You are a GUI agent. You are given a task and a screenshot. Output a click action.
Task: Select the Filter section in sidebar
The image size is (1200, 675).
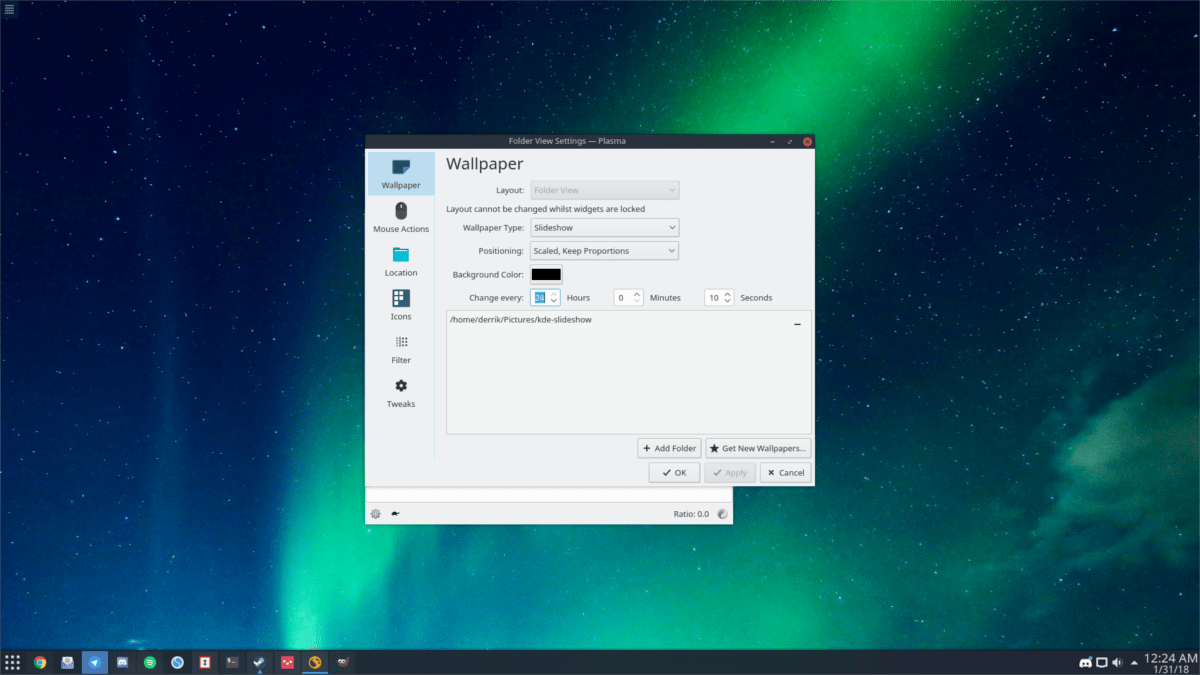pos(400,349)
